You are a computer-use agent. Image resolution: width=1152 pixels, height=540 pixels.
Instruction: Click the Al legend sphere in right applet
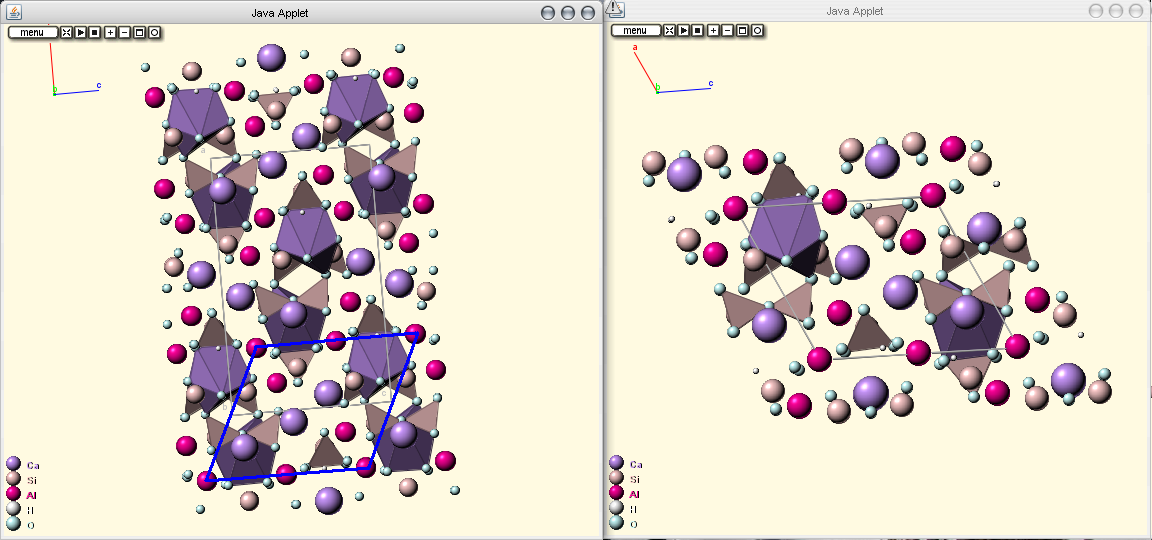[616, 493]
